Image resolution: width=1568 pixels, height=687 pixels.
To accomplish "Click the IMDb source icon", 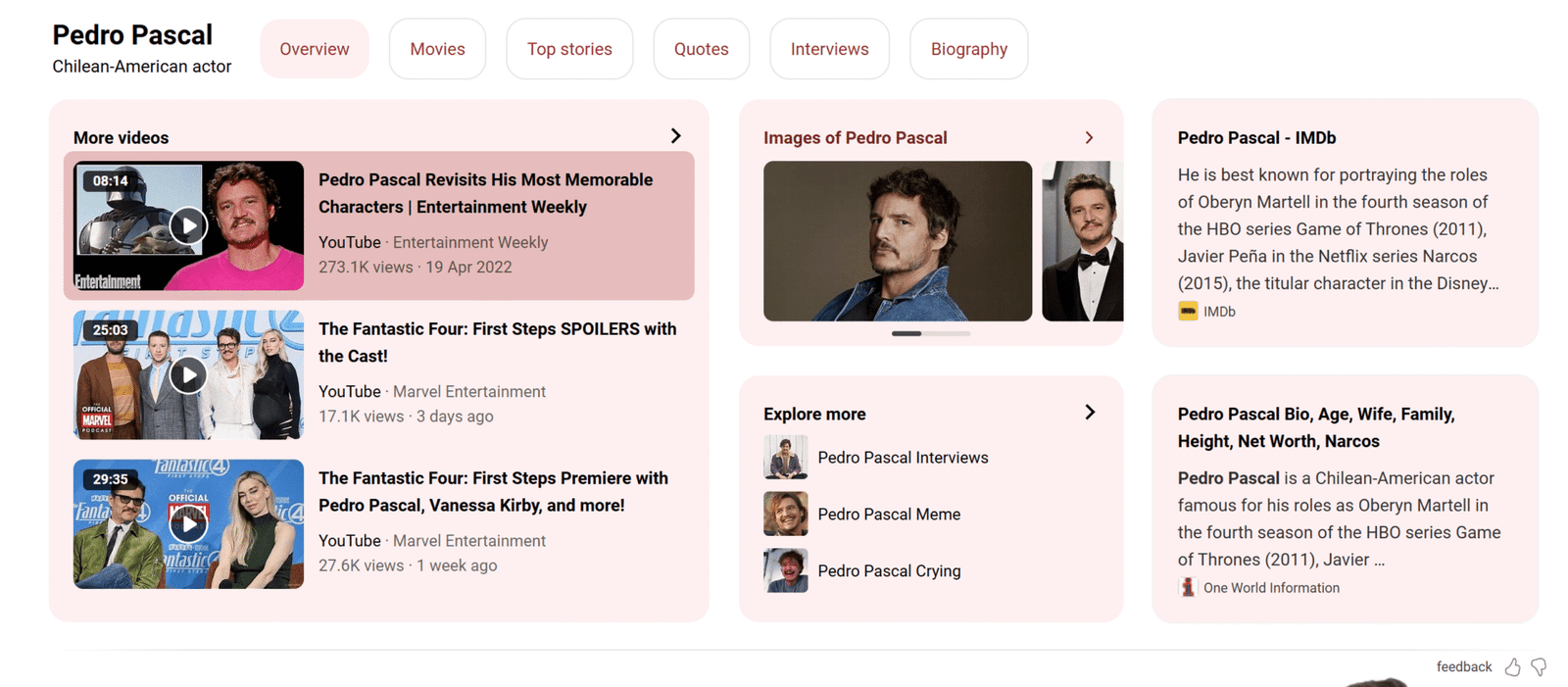I will click(1188, 312).
